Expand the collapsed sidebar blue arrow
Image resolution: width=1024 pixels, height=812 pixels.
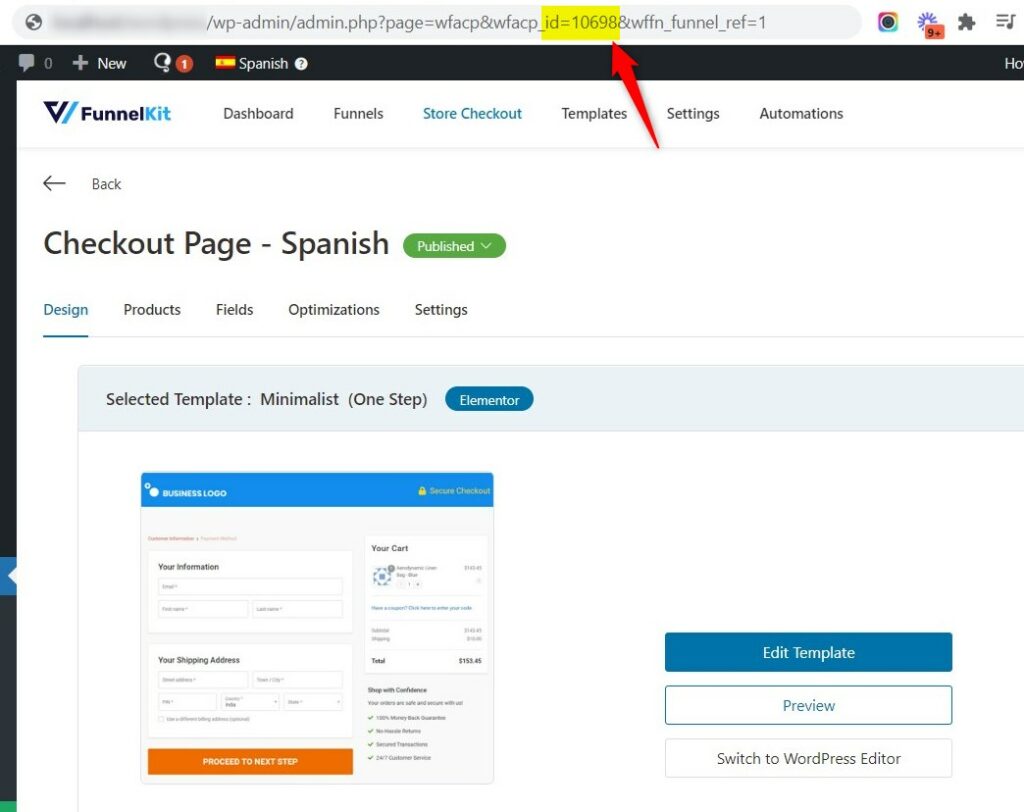tap(8, 576)
